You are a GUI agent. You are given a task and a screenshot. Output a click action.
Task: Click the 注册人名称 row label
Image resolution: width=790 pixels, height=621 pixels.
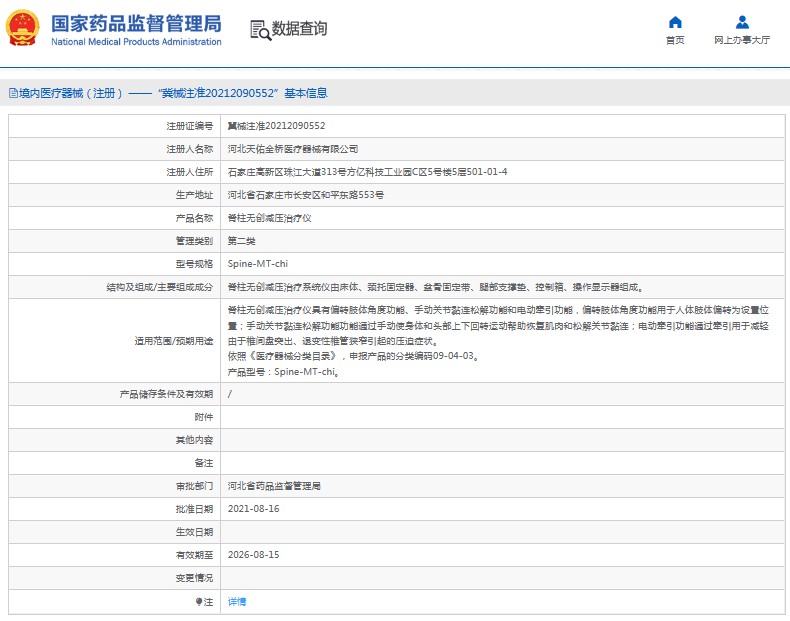point(190,149)
